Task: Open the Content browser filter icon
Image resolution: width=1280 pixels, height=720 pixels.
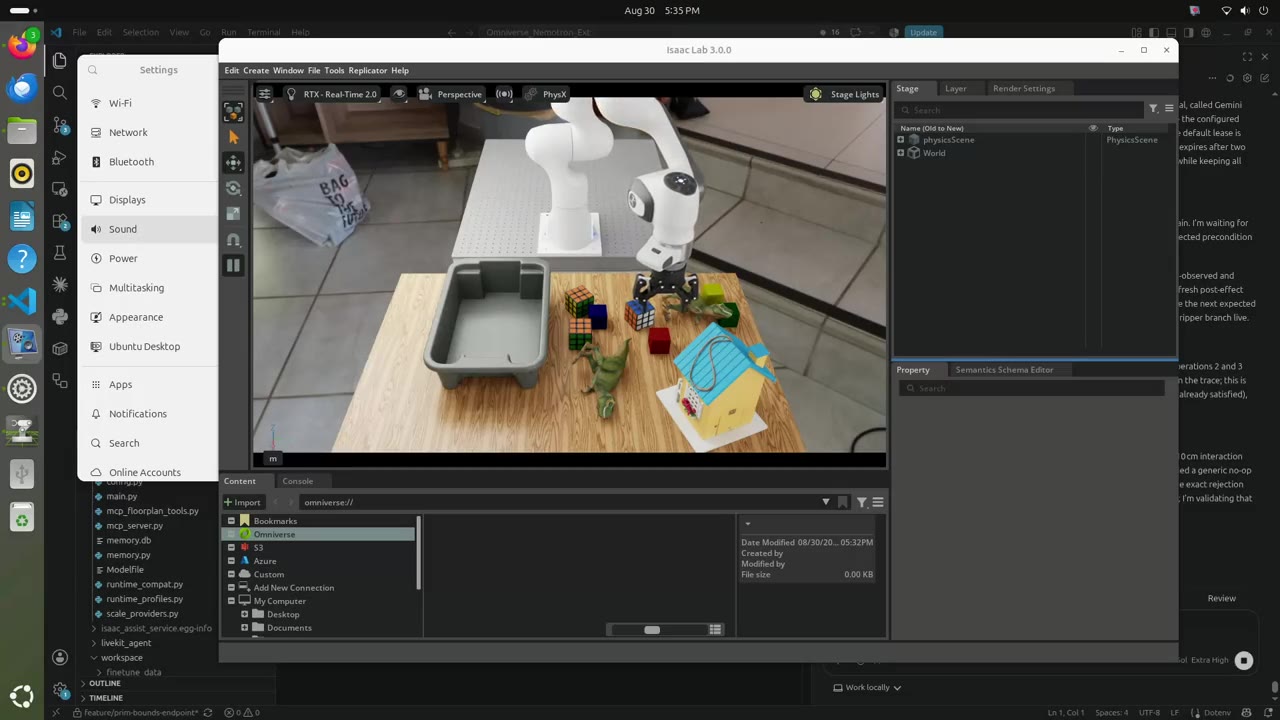Action: (862, 502)
